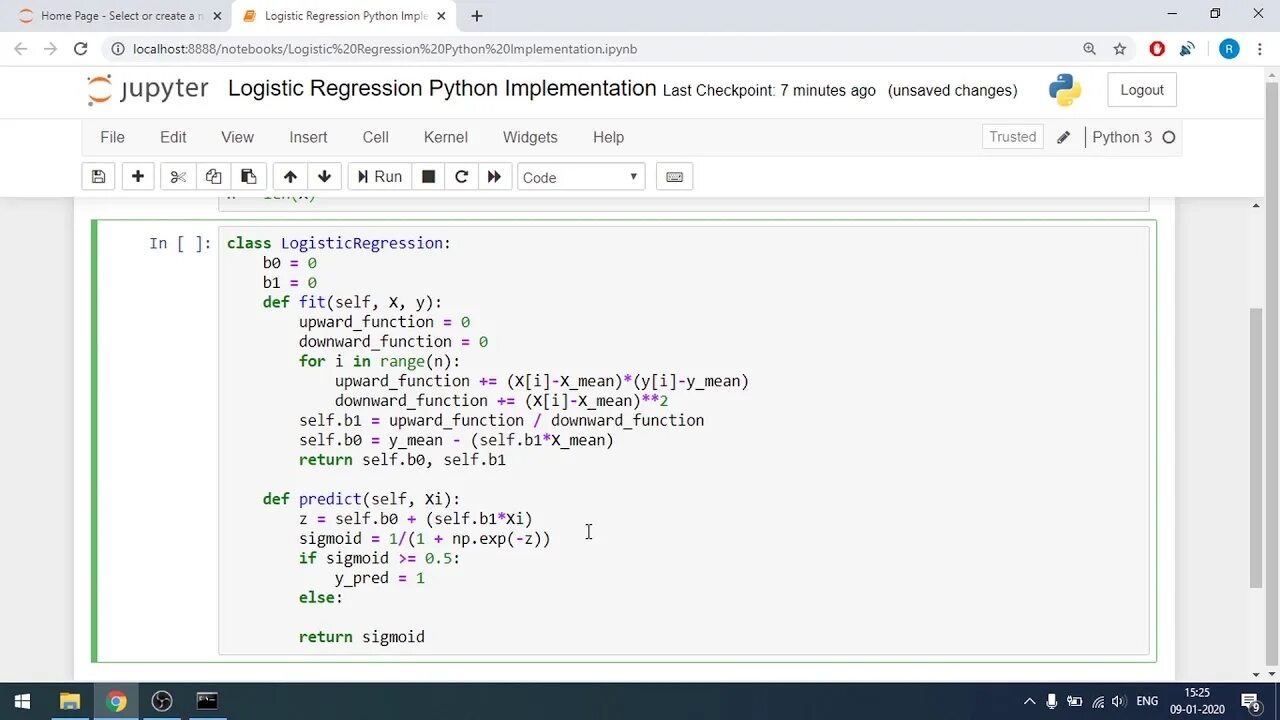Open the Cell menu
1280x720 pixels.
coord(376,137)
